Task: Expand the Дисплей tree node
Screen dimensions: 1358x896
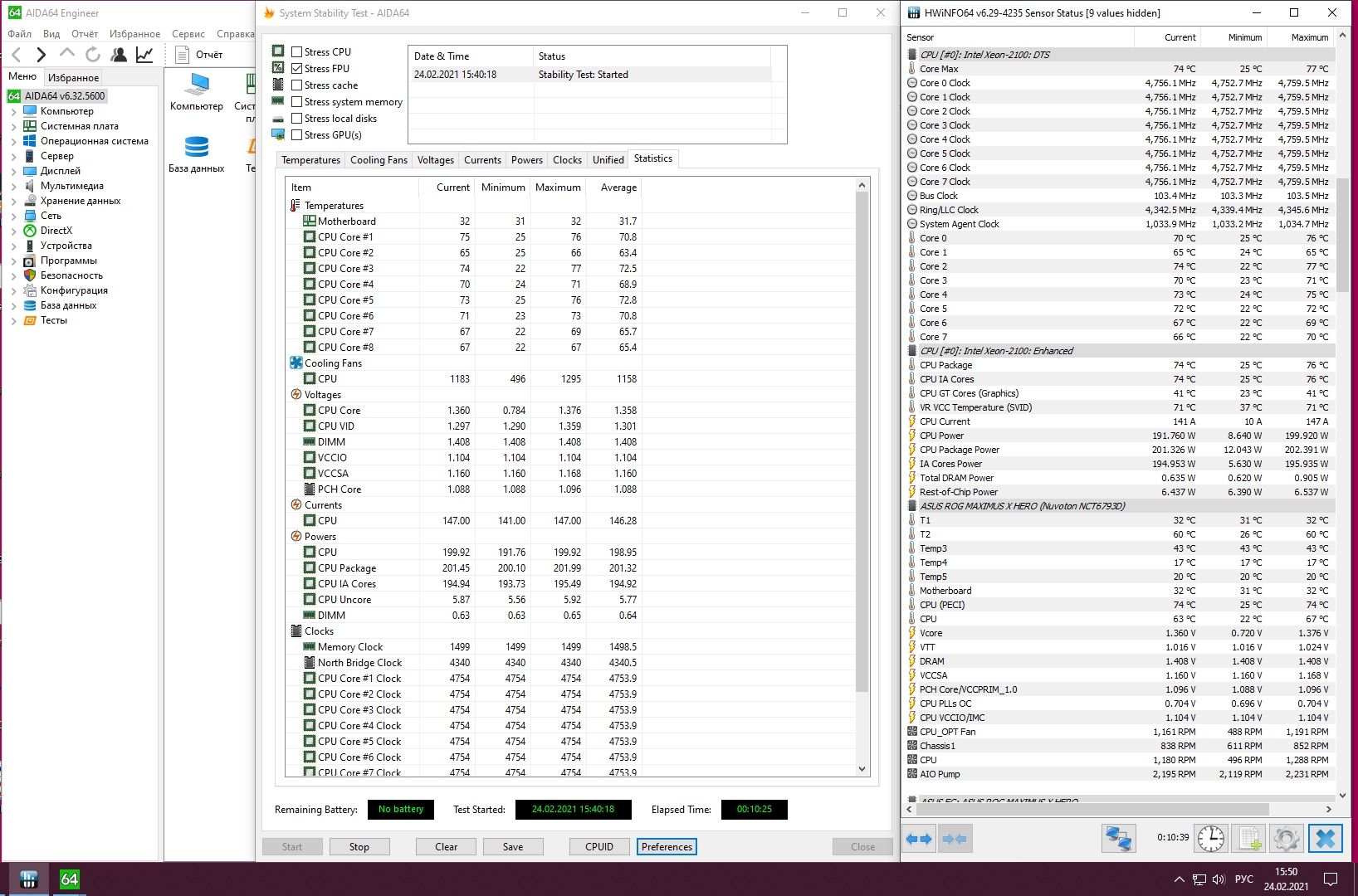Action: (13, 171)
